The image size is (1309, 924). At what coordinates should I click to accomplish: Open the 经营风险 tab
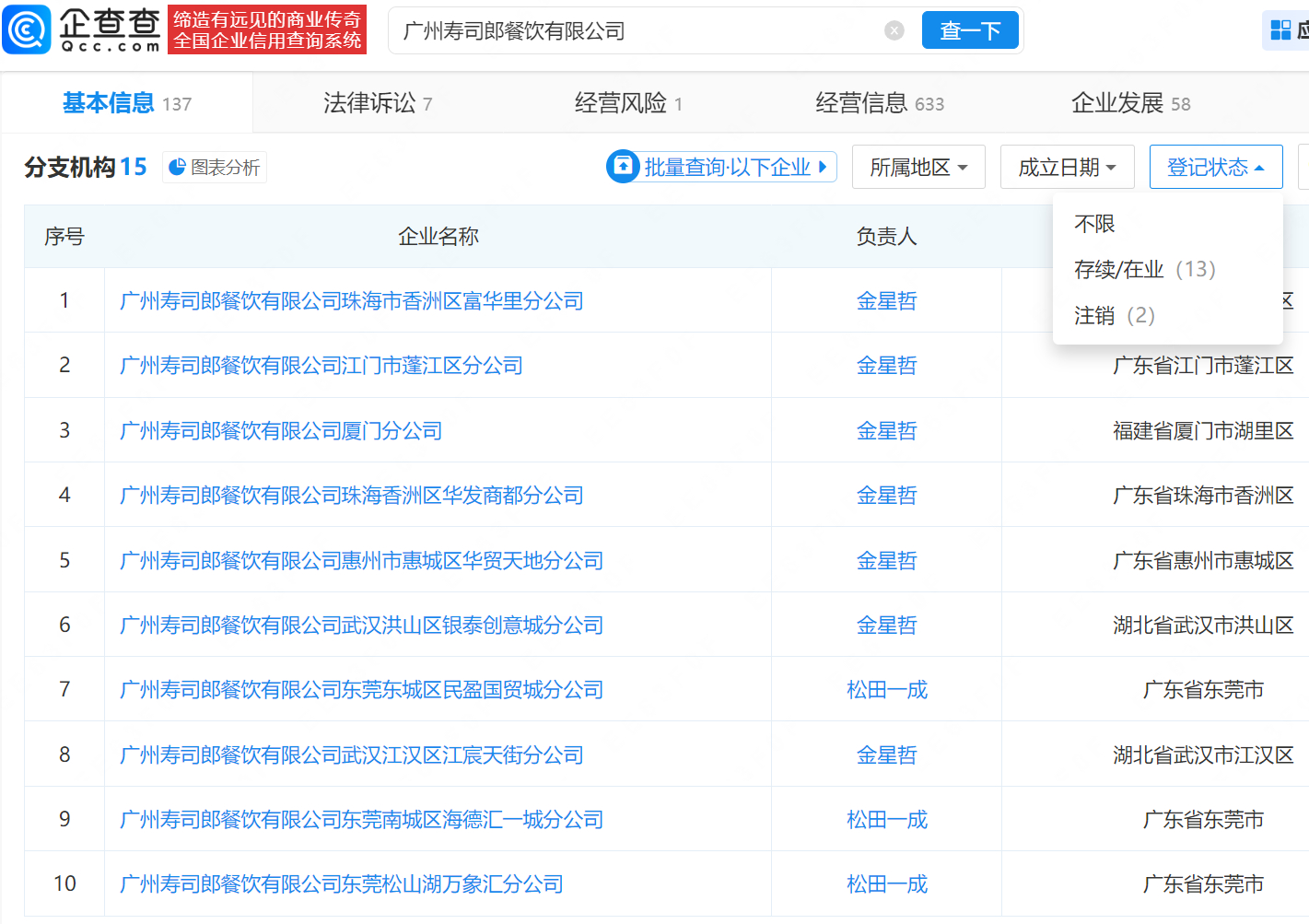point(629,103)
